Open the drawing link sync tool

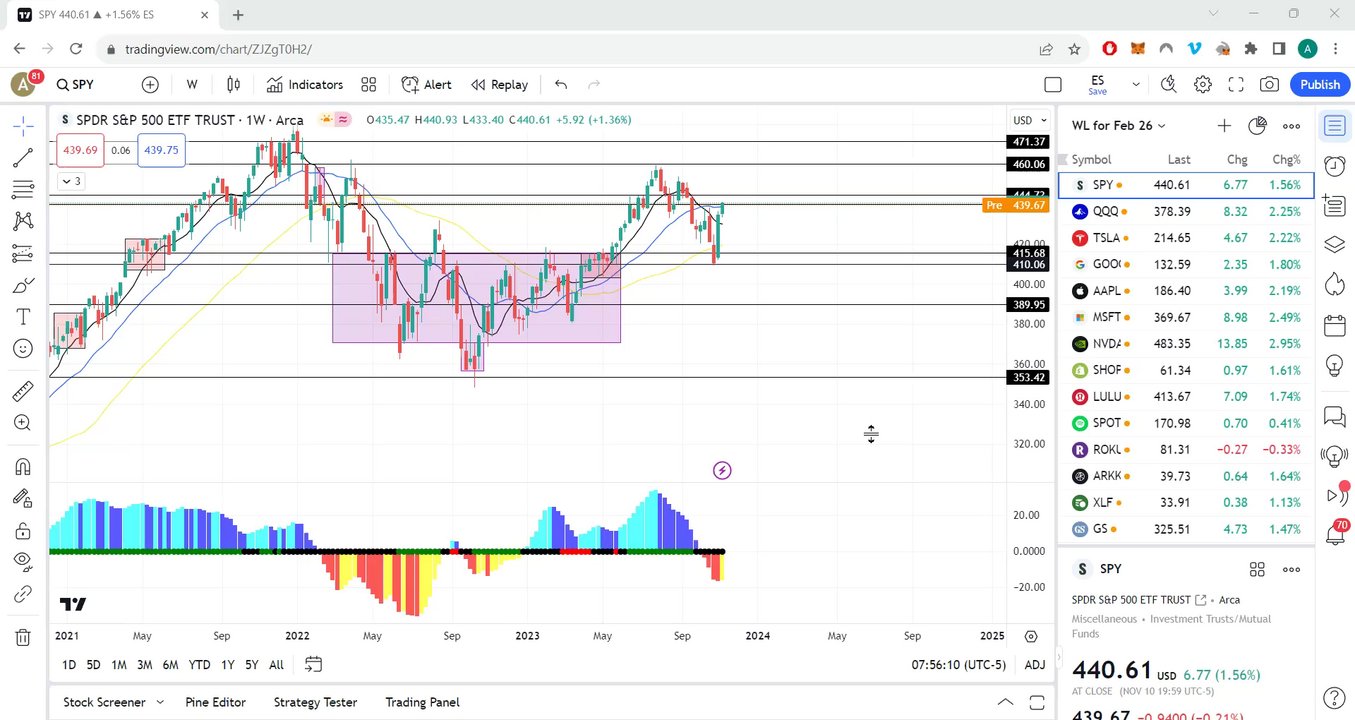23,594
